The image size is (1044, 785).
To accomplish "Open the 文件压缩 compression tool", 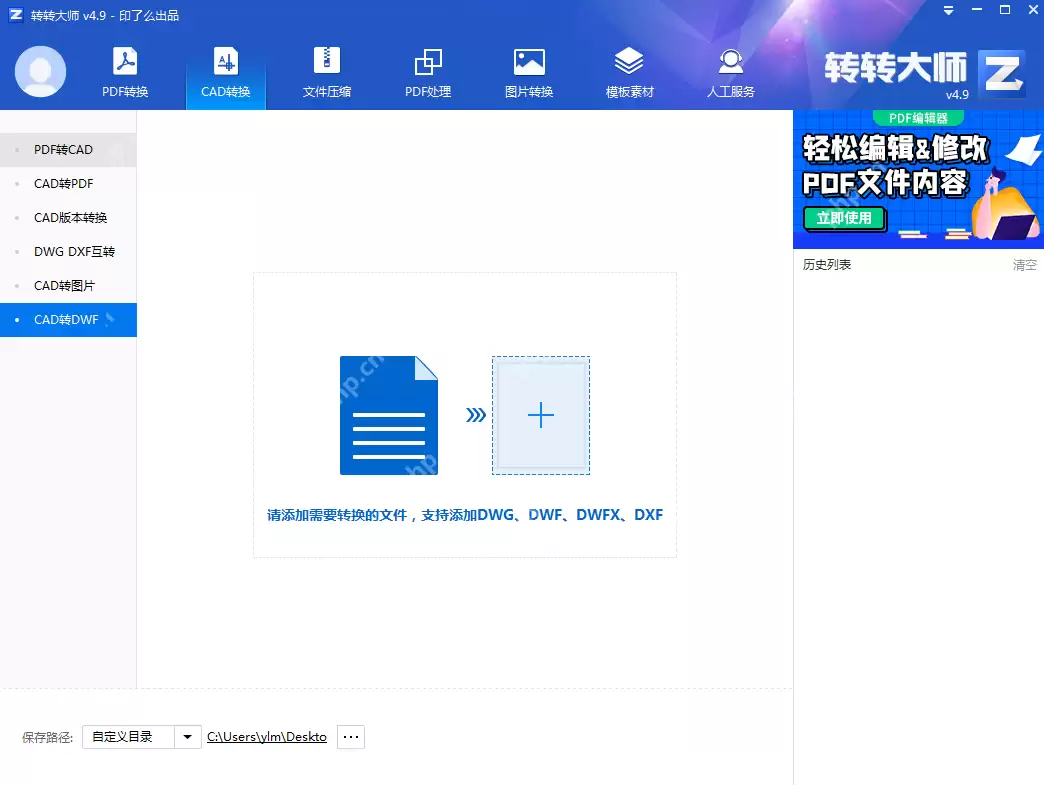I will 326,70.
